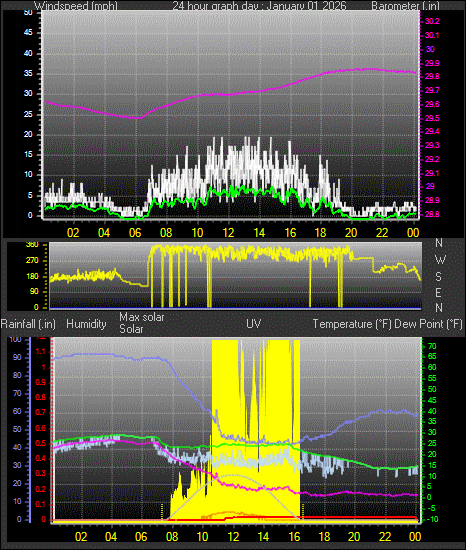Select the 15 mark on the windspeed axis
Screen dimensions: 466x550
click(x=28, y=155)
